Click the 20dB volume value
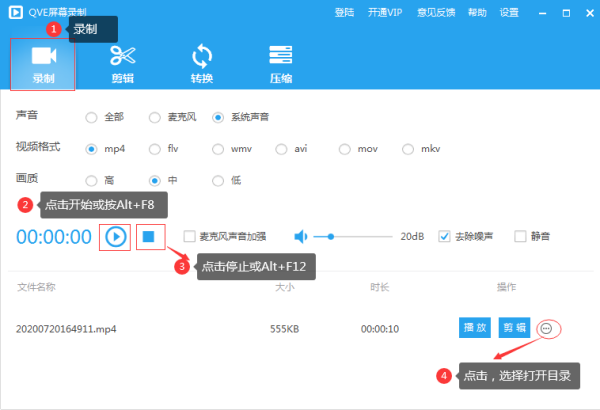600x410 pixels. pyautogui.click(x=412, y=237)
